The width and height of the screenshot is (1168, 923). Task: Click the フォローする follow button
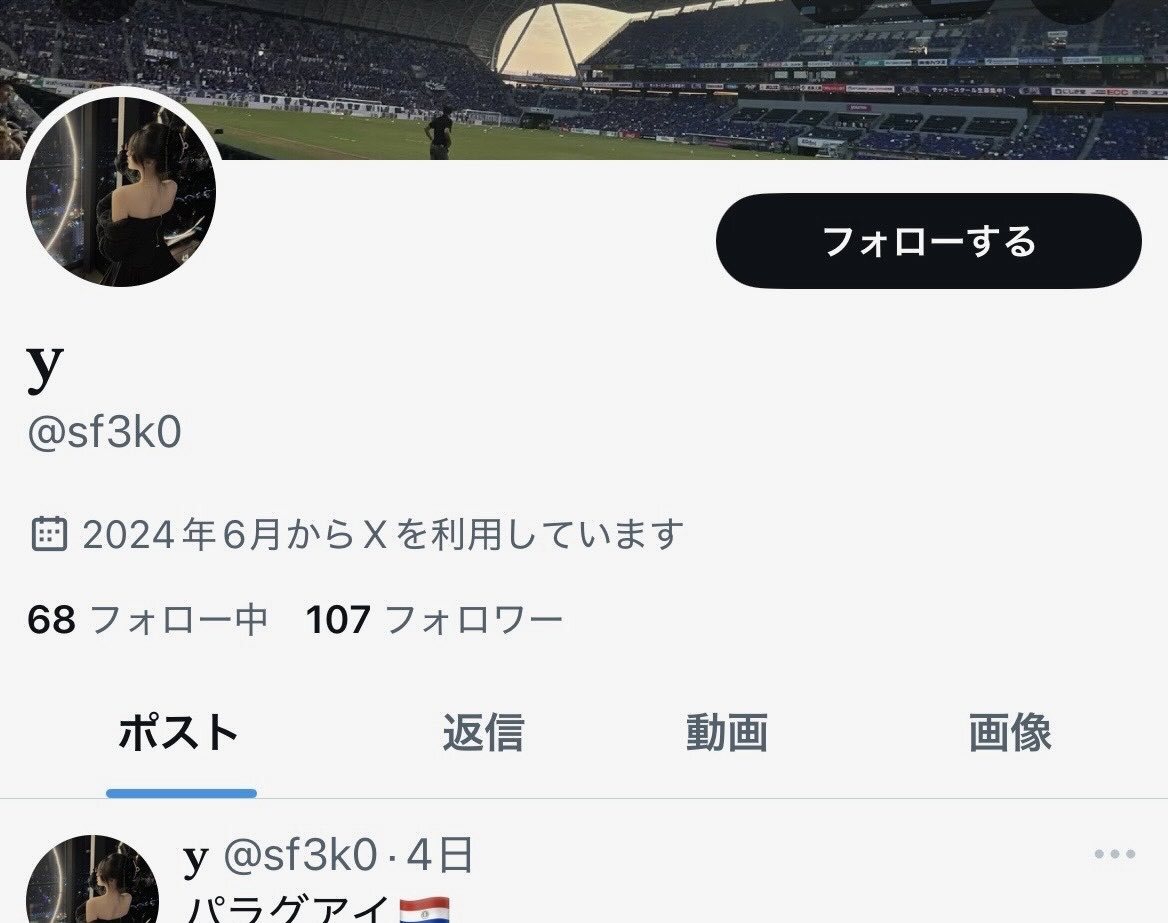tap(929, 241)
